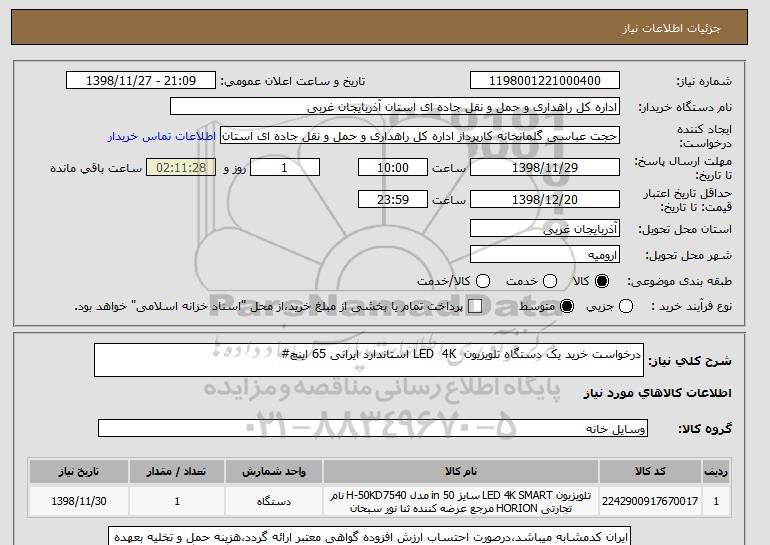Screen dimensions: 770x545
Task: Click the days remaining field showing 1
Action: click(285, 167)
